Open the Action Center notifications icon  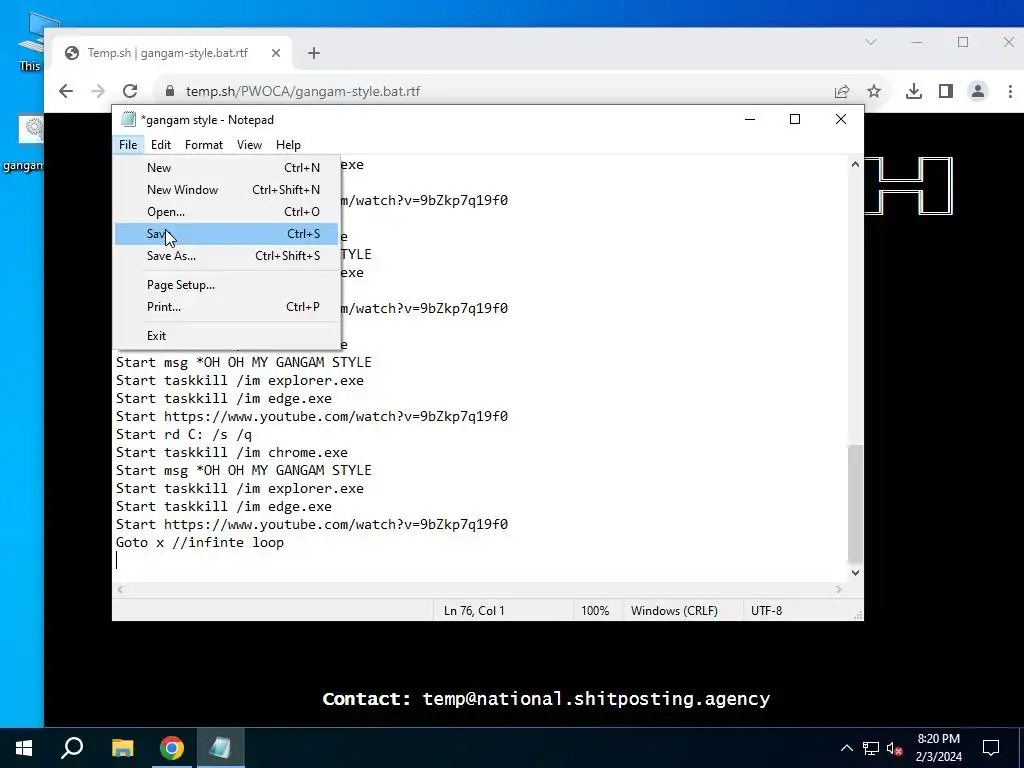pyautogui.click(x=991, y=748)
